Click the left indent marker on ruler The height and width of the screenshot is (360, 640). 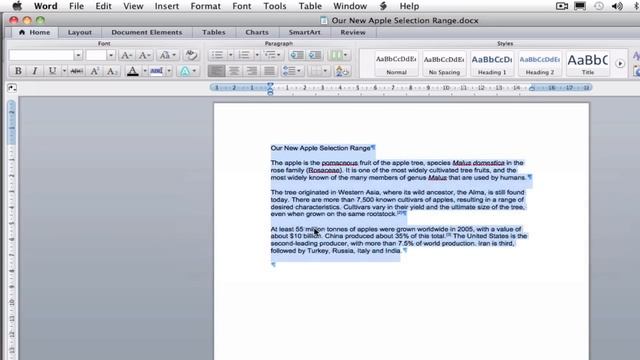point(270,93)
